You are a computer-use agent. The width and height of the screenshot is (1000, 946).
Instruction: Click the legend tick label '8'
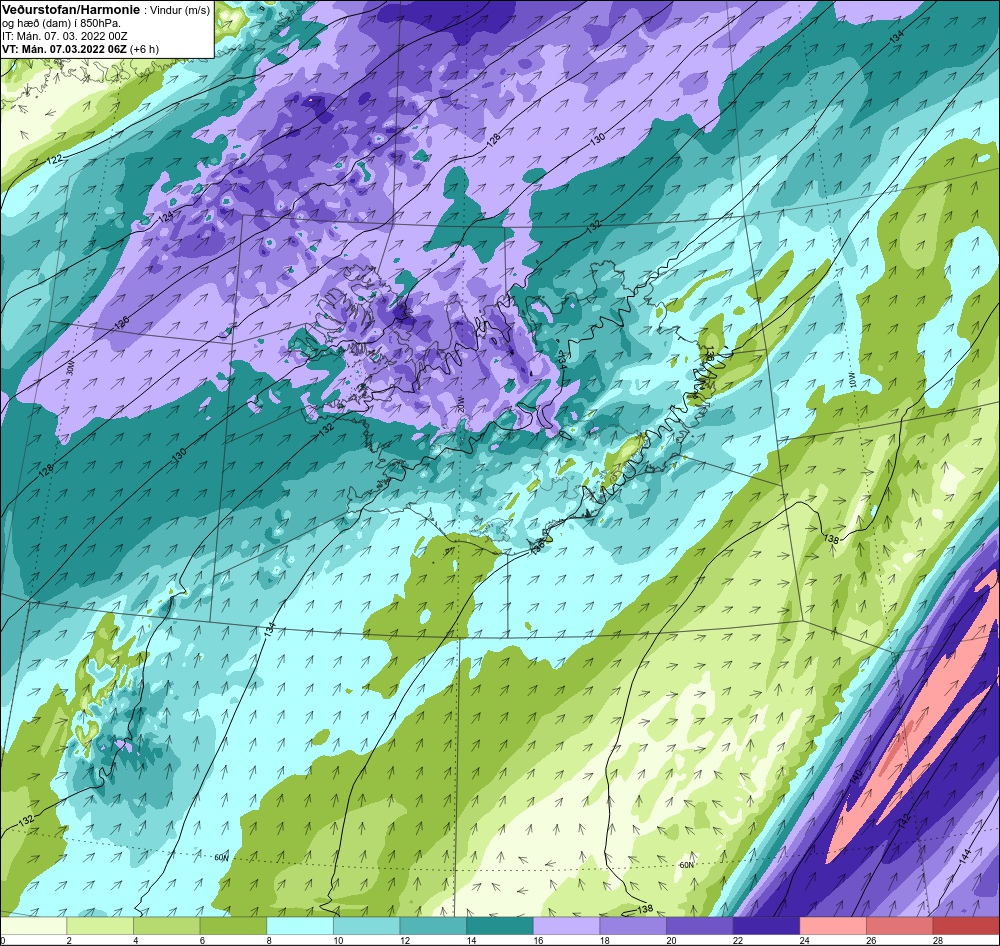[269, 940]
